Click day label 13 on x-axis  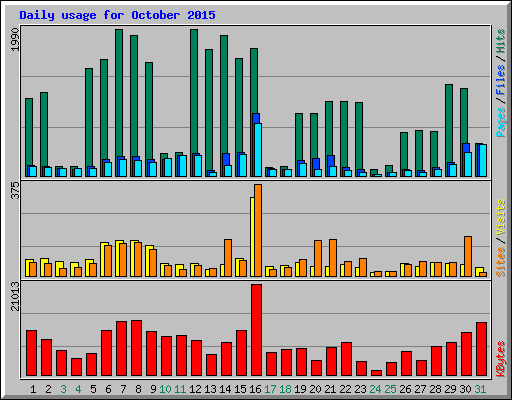tap(210, 389)
